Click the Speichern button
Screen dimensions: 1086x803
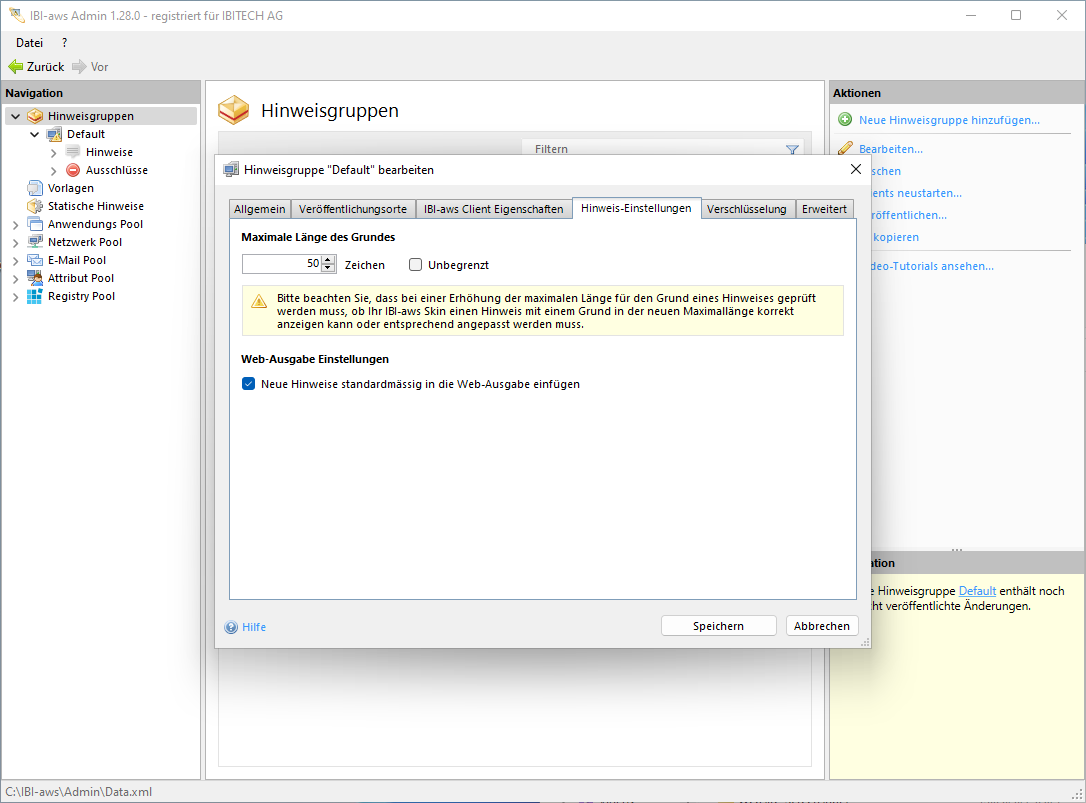click(718, 626)
